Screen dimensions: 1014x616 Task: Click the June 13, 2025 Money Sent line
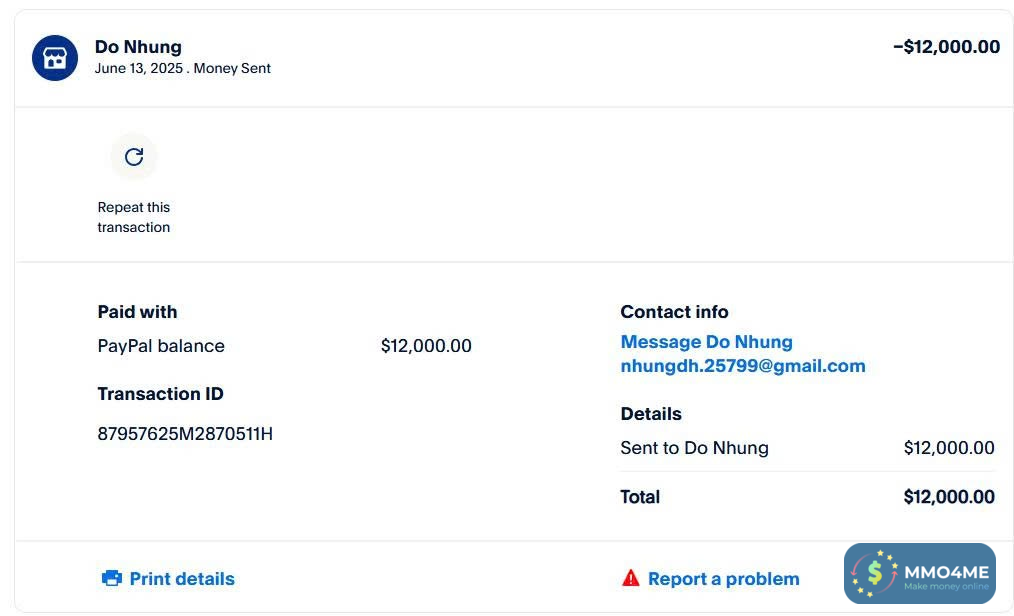click(182, 68)
